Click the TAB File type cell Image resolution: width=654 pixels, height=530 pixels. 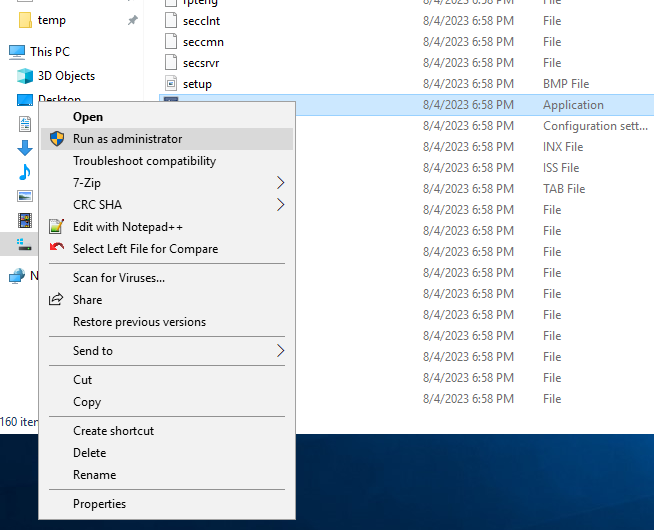pos(564,188)
